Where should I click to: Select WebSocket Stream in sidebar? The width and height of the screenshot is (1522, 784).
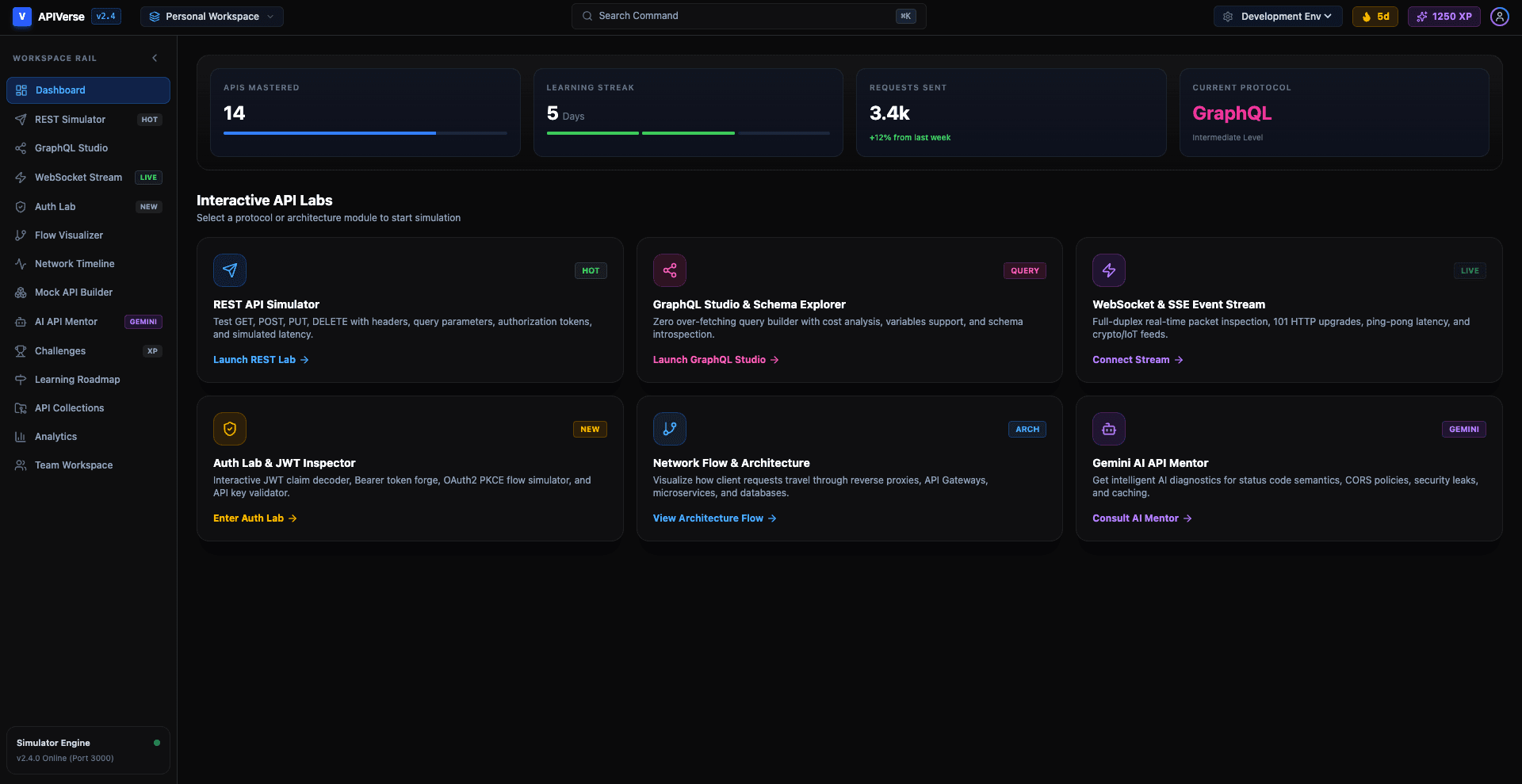88,178
